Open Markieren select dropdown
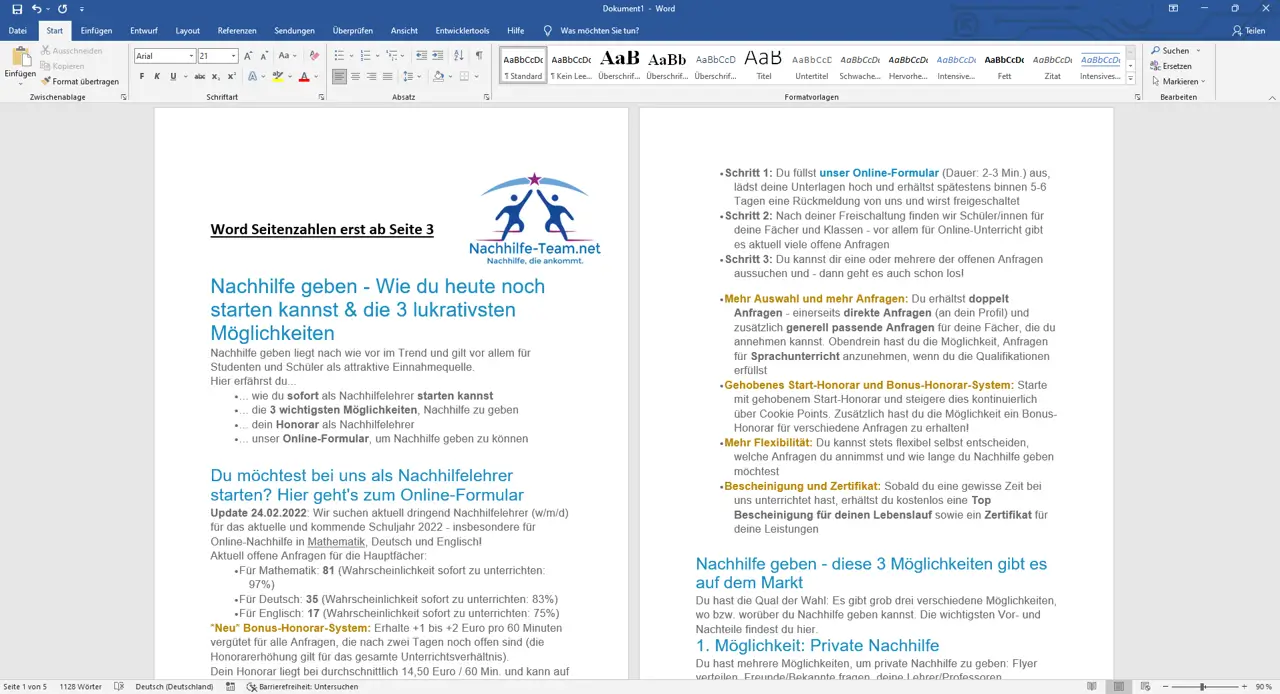 (x=1178, y=81)
